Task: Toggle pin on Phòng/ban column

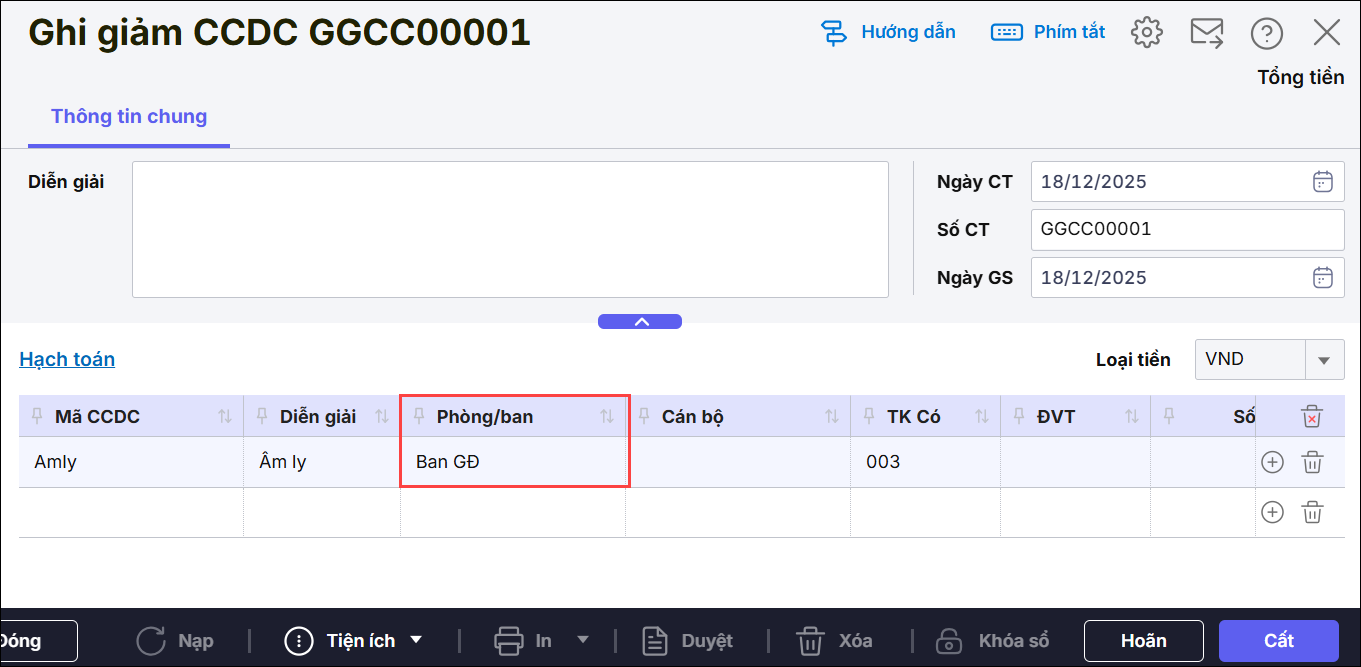Action: (x=420, y=416)
